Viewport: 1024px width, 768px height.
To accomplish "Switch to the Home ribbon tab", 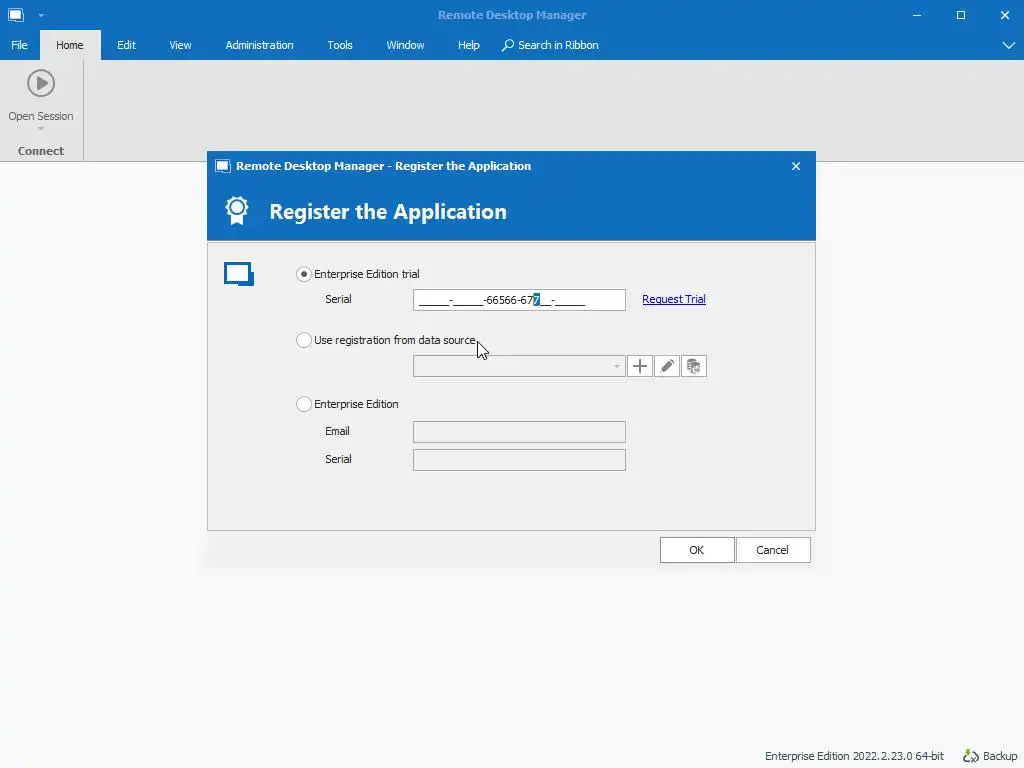I will 70,45.
